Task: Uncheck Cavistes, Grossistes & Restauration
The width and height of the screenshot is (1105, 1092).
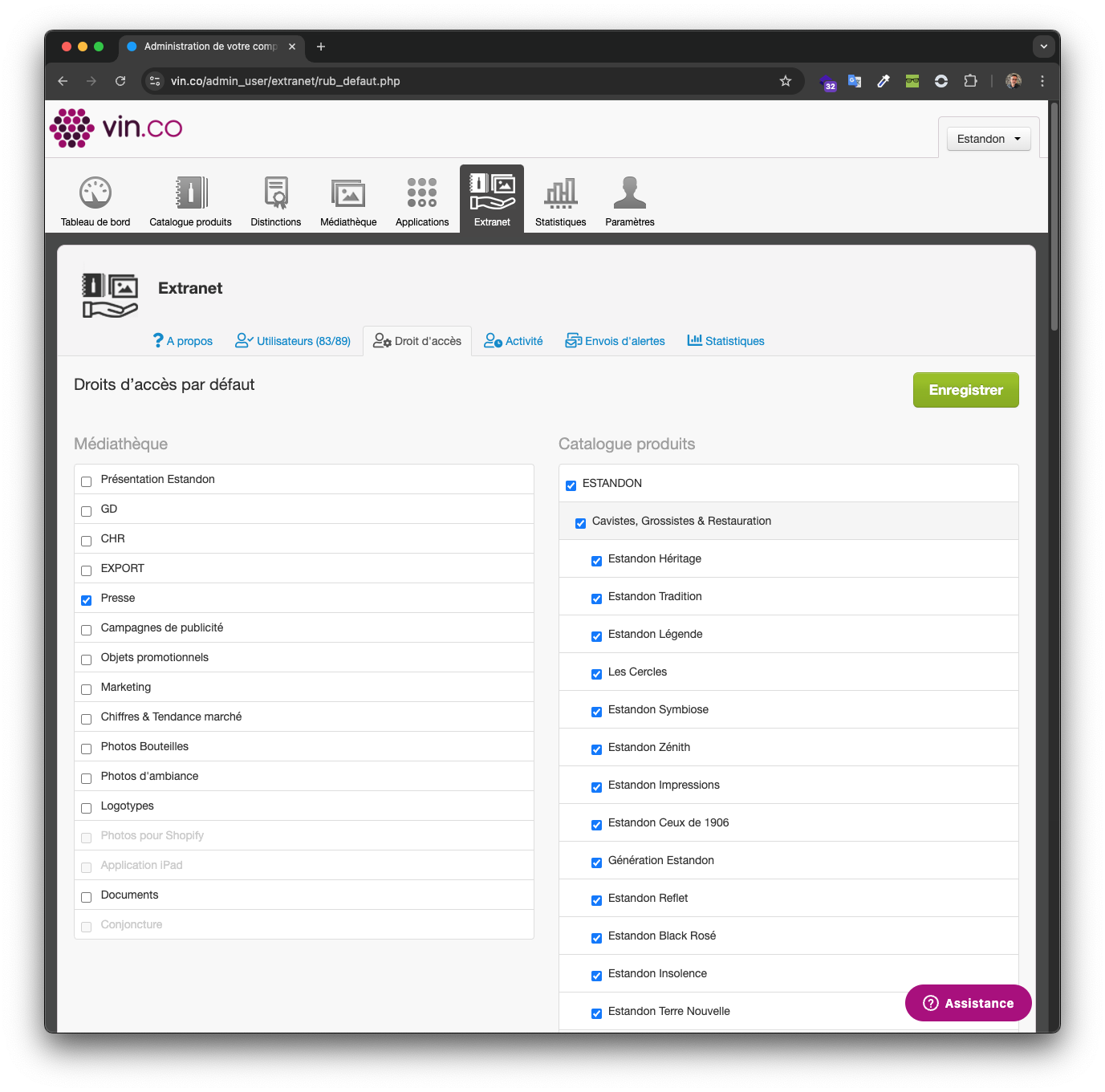Action: 581,523
